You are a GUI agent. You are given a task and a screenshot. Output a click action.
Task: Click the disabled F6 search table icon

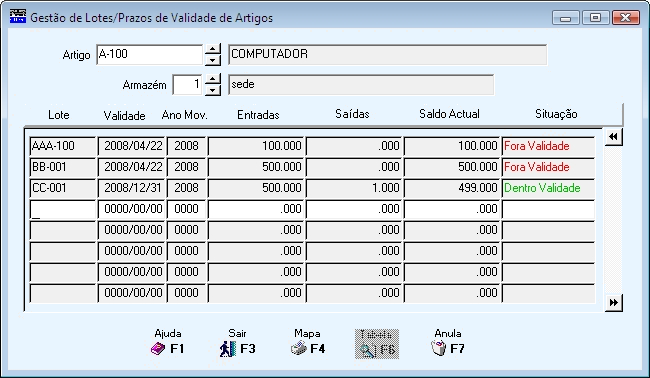point(368,350)
